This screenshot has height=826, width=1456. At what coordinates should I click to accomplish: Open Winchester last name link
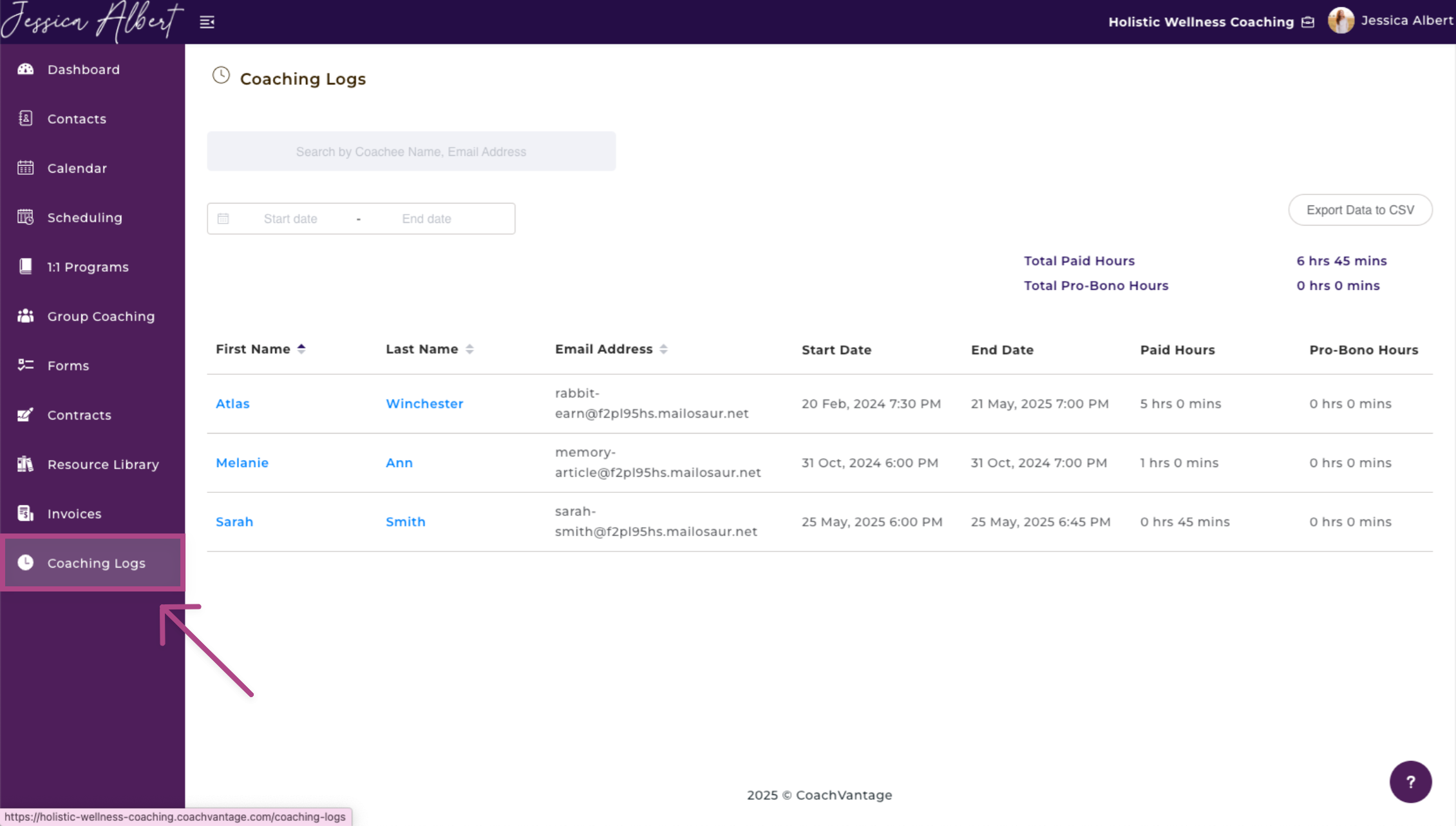tap(424, 403)
